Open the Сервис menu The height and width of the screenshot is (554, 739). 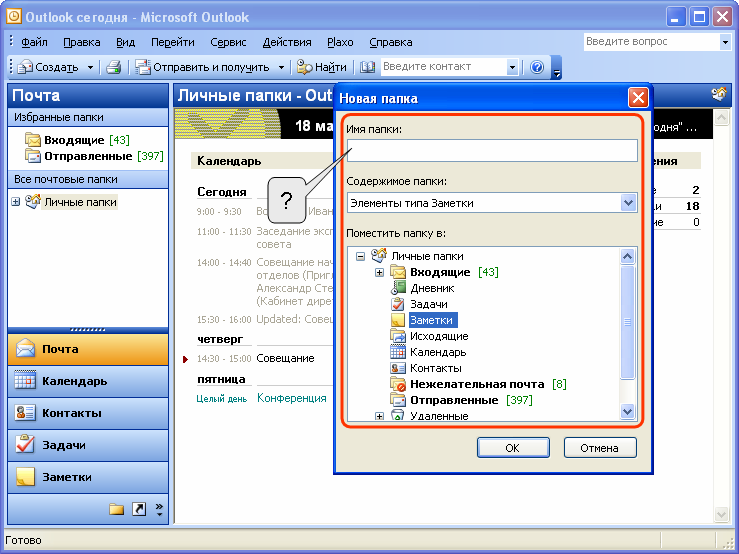(228, 42)
